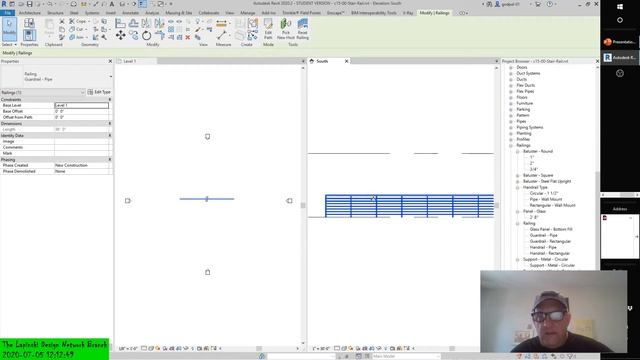Screen dimensions: 640x360
Task: Click the Base Offset value field
Action: click(82, 111)
